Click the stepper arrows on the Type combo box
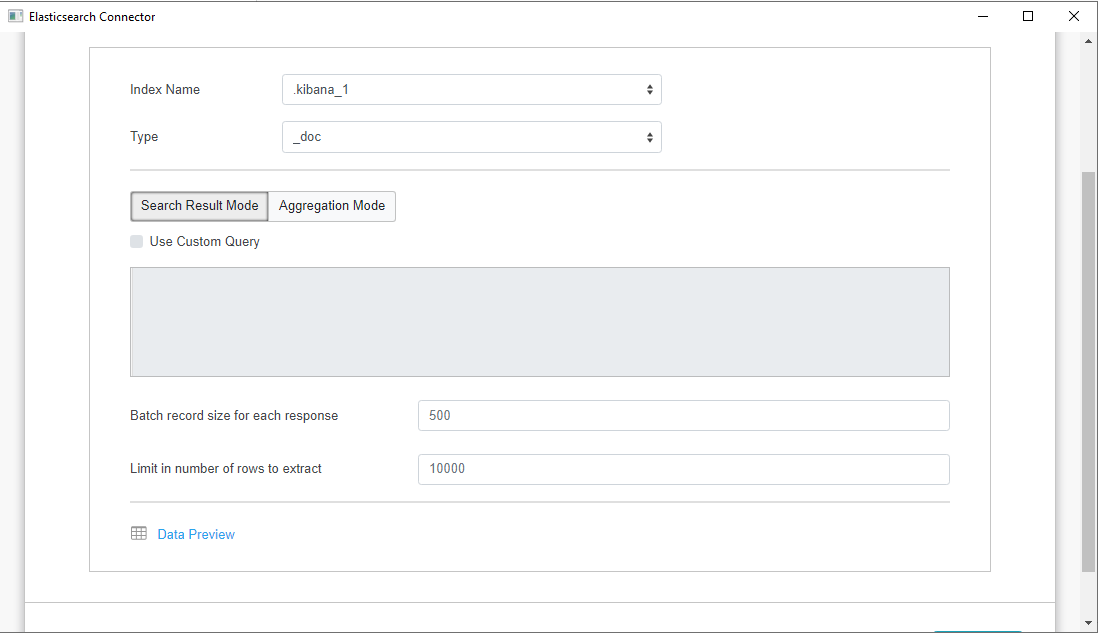 [x=649, y=136]
